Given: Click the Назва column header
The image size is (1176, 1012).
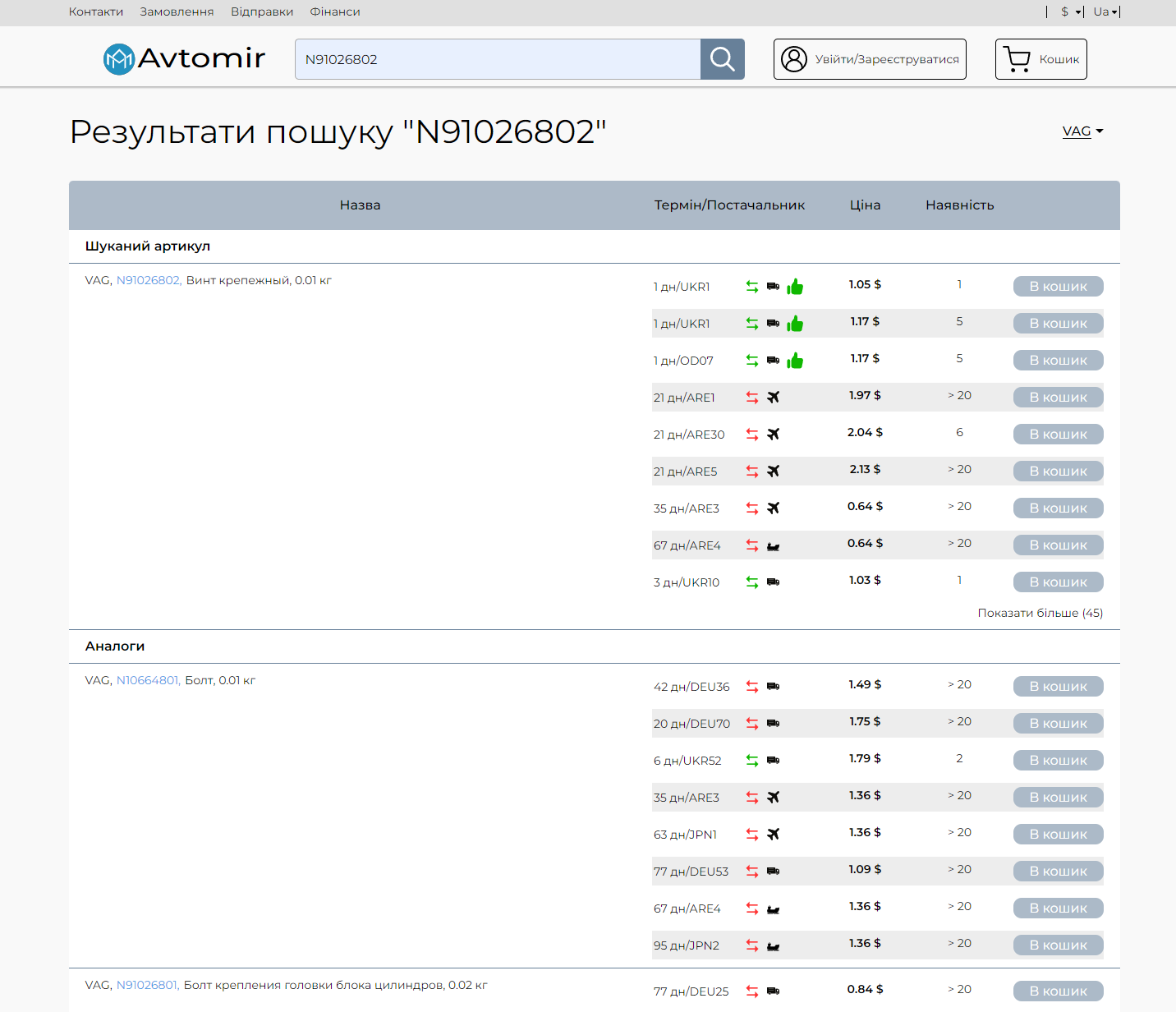Looking at the screenshot, I should click(360, 205).
